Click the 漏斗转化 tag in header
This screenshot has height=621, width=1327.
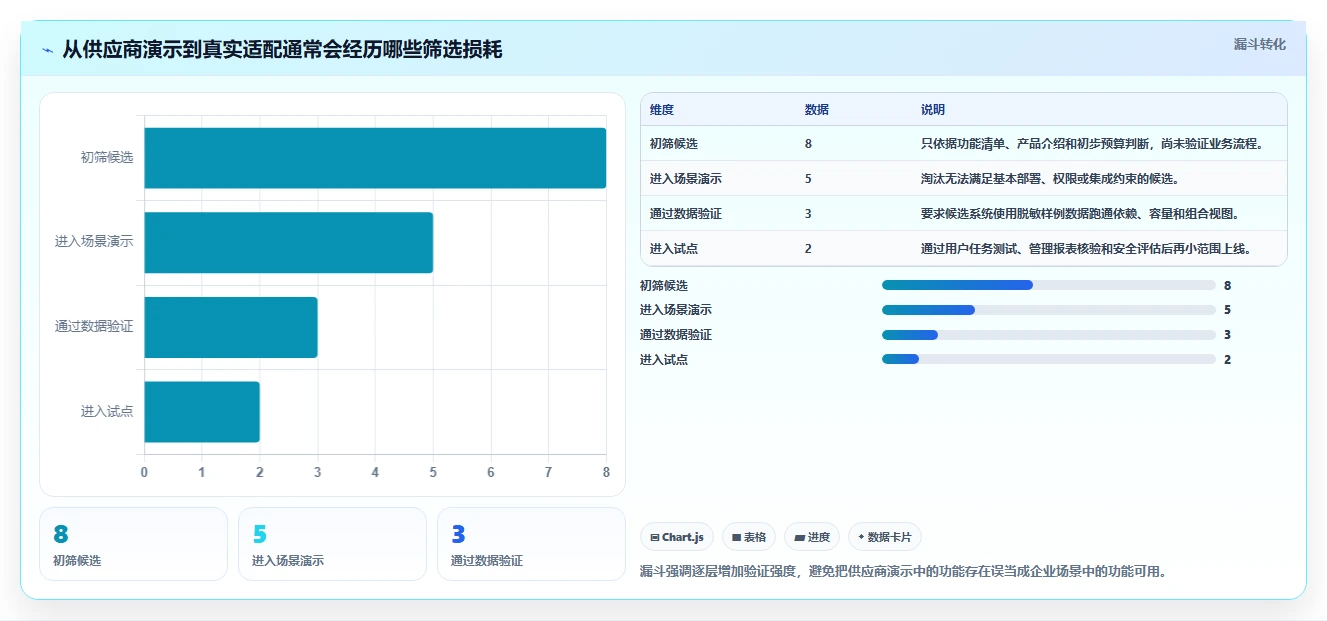[1259, 44]
